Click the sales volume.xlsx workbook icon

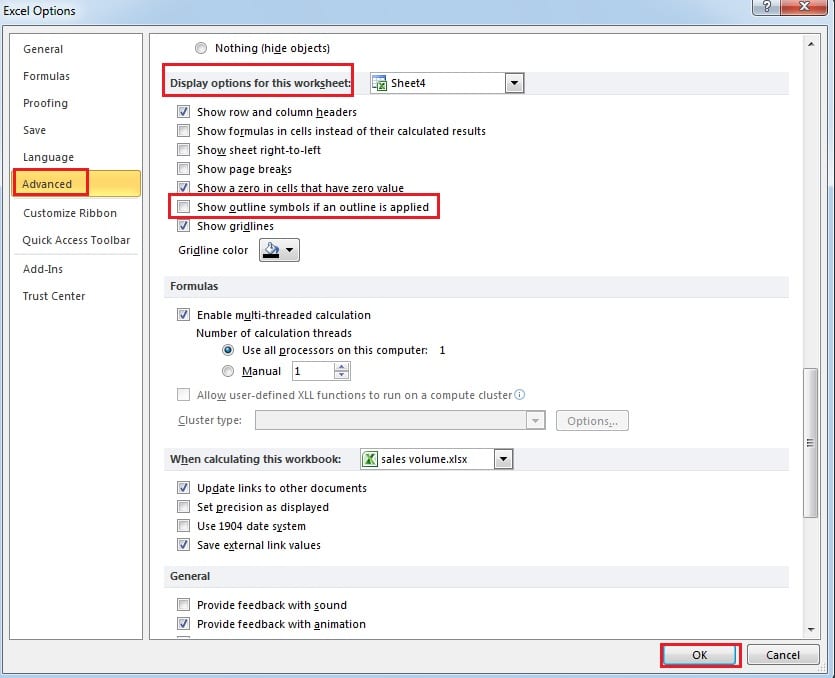pos(369,459)
